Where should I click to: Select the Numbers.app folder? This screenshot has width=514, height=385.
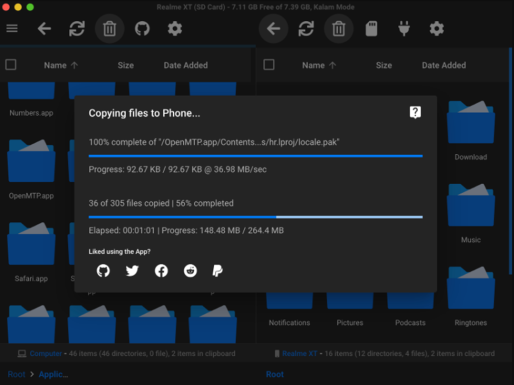31,99
